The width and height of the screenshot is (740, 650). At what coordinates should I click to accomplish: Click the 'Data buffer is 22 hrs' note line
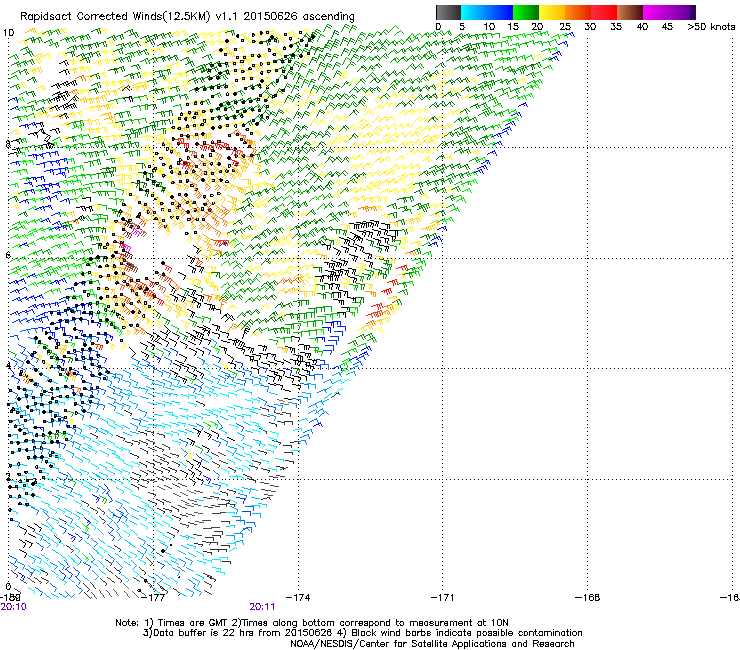coord(362,633)
